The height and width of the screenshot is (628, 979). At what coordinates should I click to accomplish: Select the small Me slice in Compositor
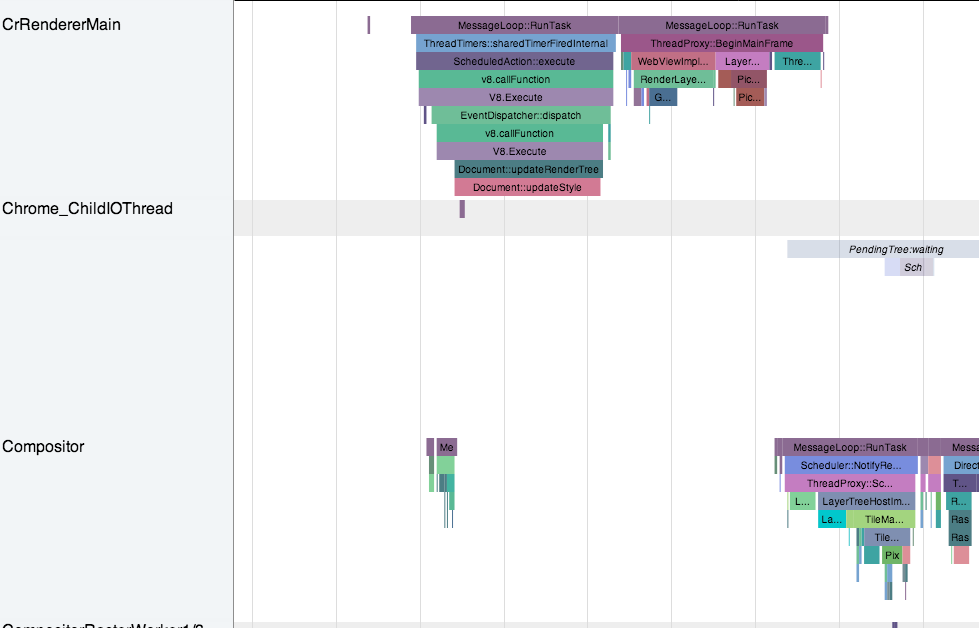(x=446, y=448)
